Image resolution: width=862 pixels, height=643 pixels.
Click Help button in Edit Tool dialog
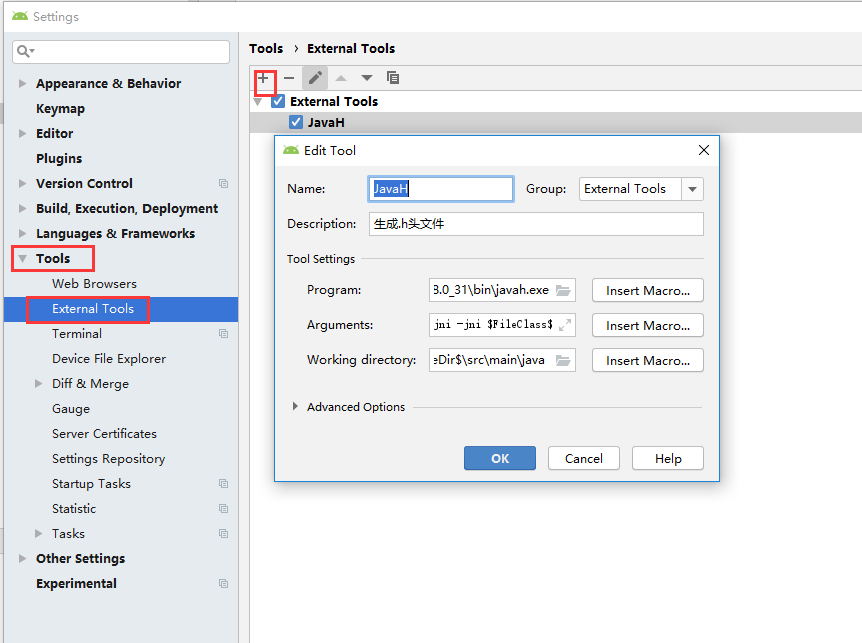[668, 458]
